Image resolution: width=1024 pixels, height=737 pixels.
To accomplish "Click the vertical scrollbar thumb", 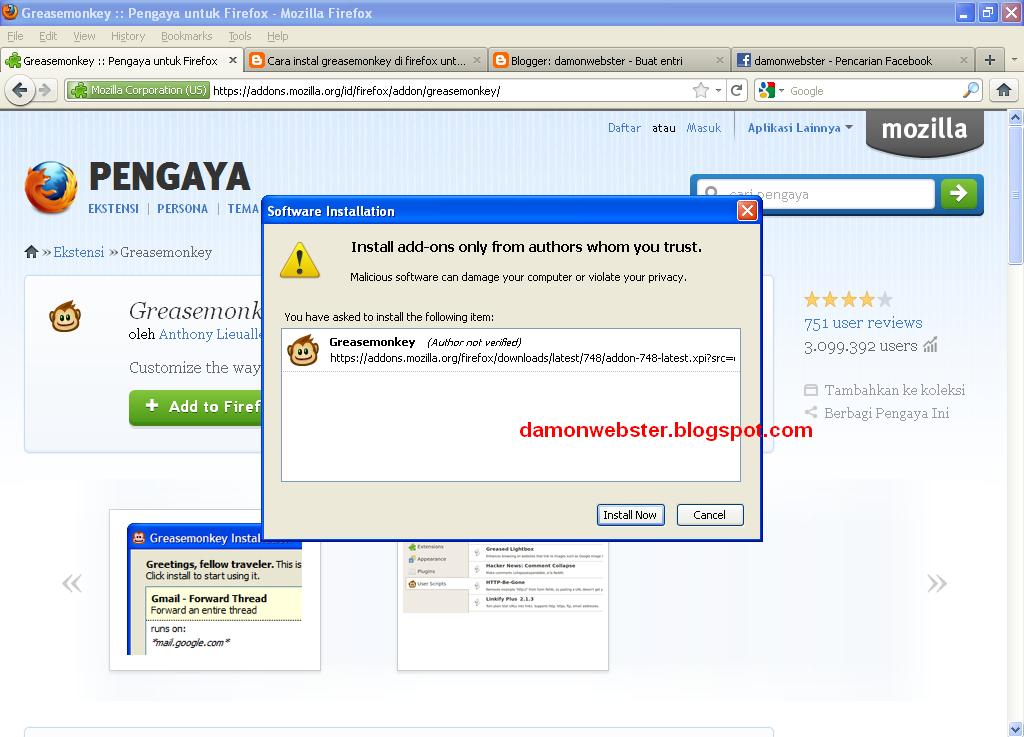I will [1015, 195].
